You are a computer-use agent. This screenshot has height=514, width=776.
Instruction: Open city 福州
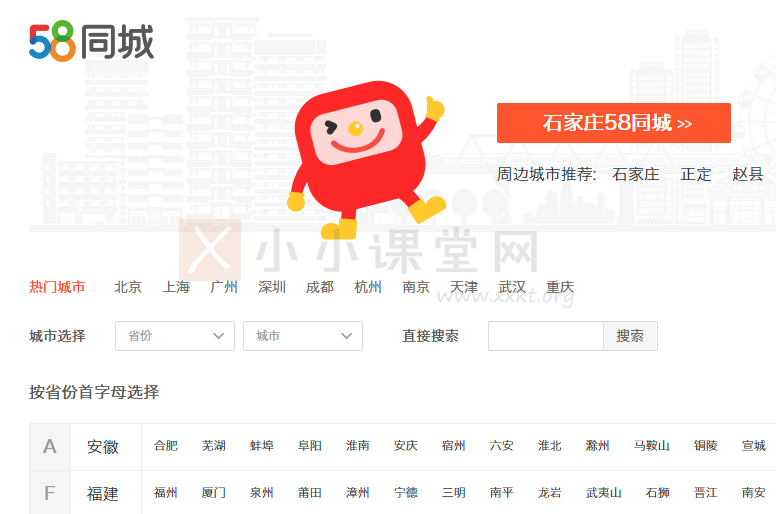coord(166,493)
